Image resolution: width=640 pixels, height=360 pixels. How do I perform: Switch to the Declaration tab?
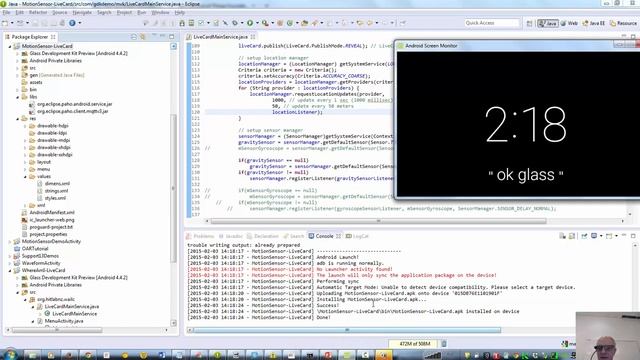click(263, 236)
